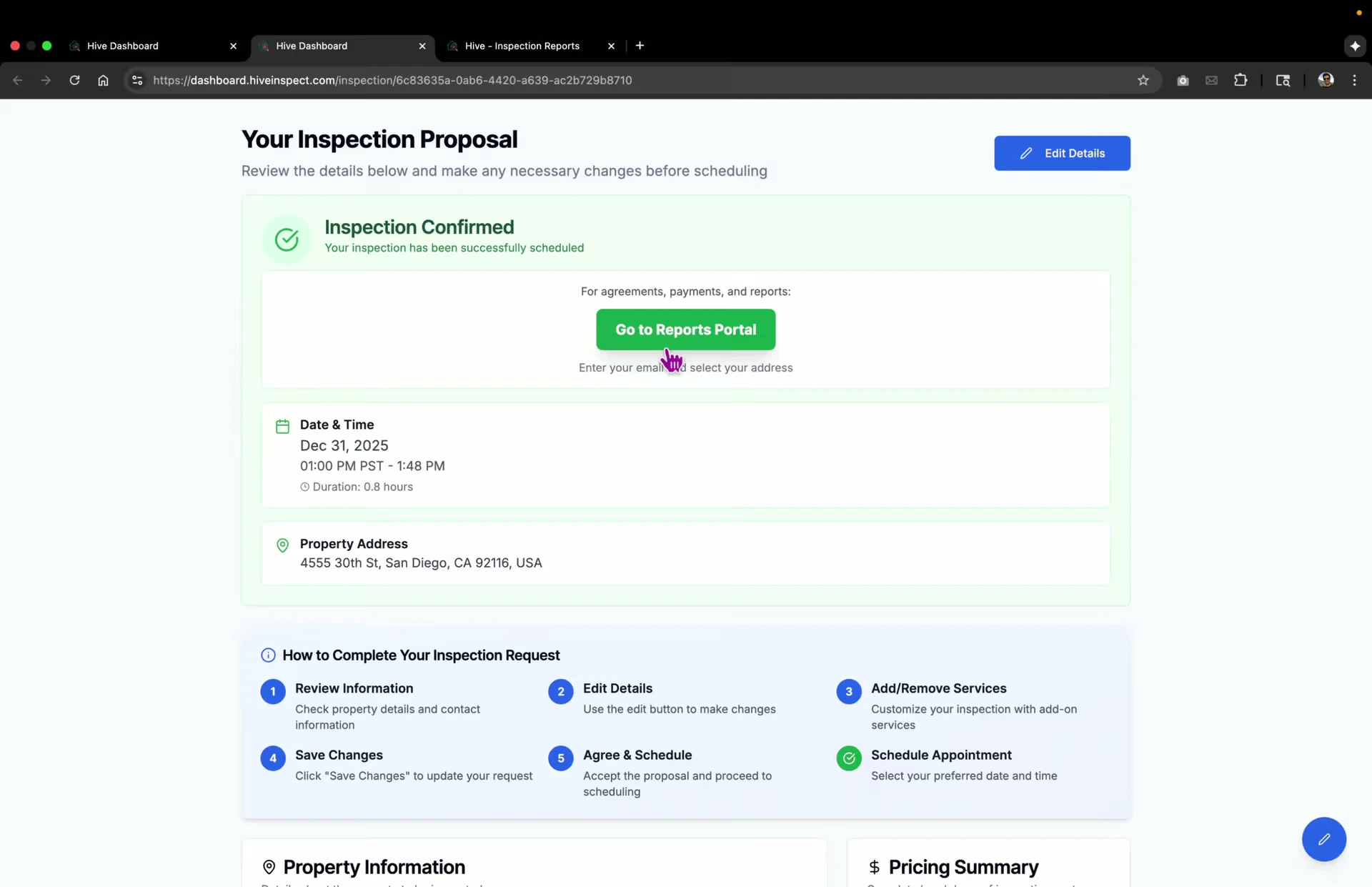Open site information via the tune icon
Image resolution: width=1372 pixels, height=887 pixels.
tap(136, 80)
